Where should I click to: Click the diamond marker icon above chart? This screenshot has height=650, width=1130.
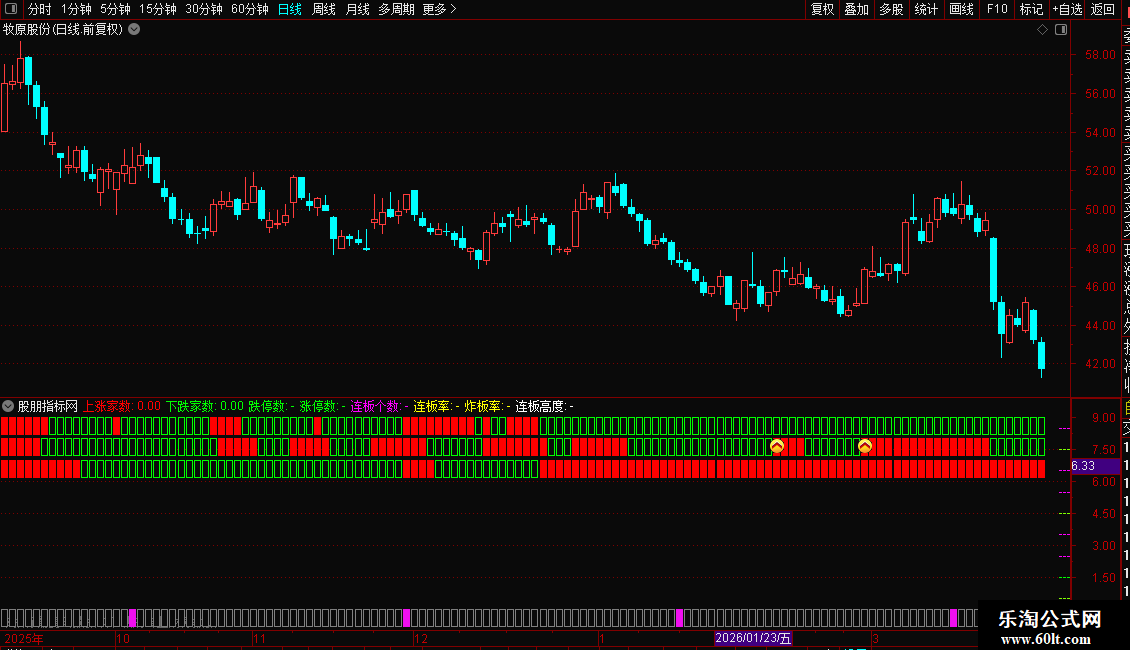pos(1042,30)
